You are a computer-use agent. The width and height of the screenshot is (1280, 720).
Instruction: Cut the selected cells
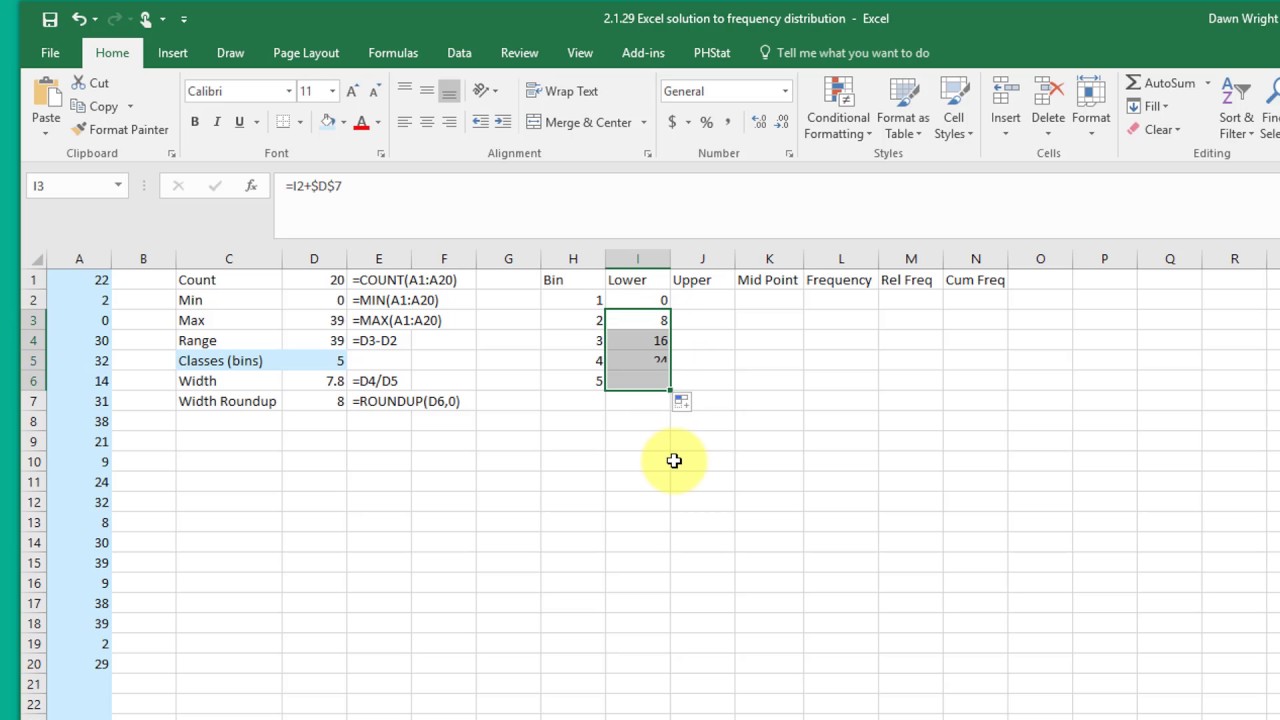tap(89, 83)
